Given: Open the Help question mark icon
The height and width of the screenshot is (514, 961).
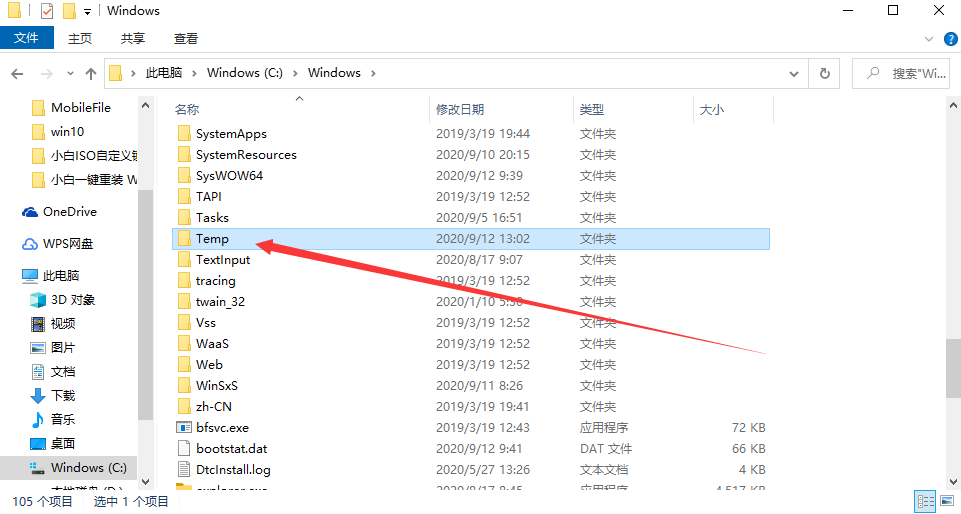Looking at the screenshot, I should (x=950, y=38).
